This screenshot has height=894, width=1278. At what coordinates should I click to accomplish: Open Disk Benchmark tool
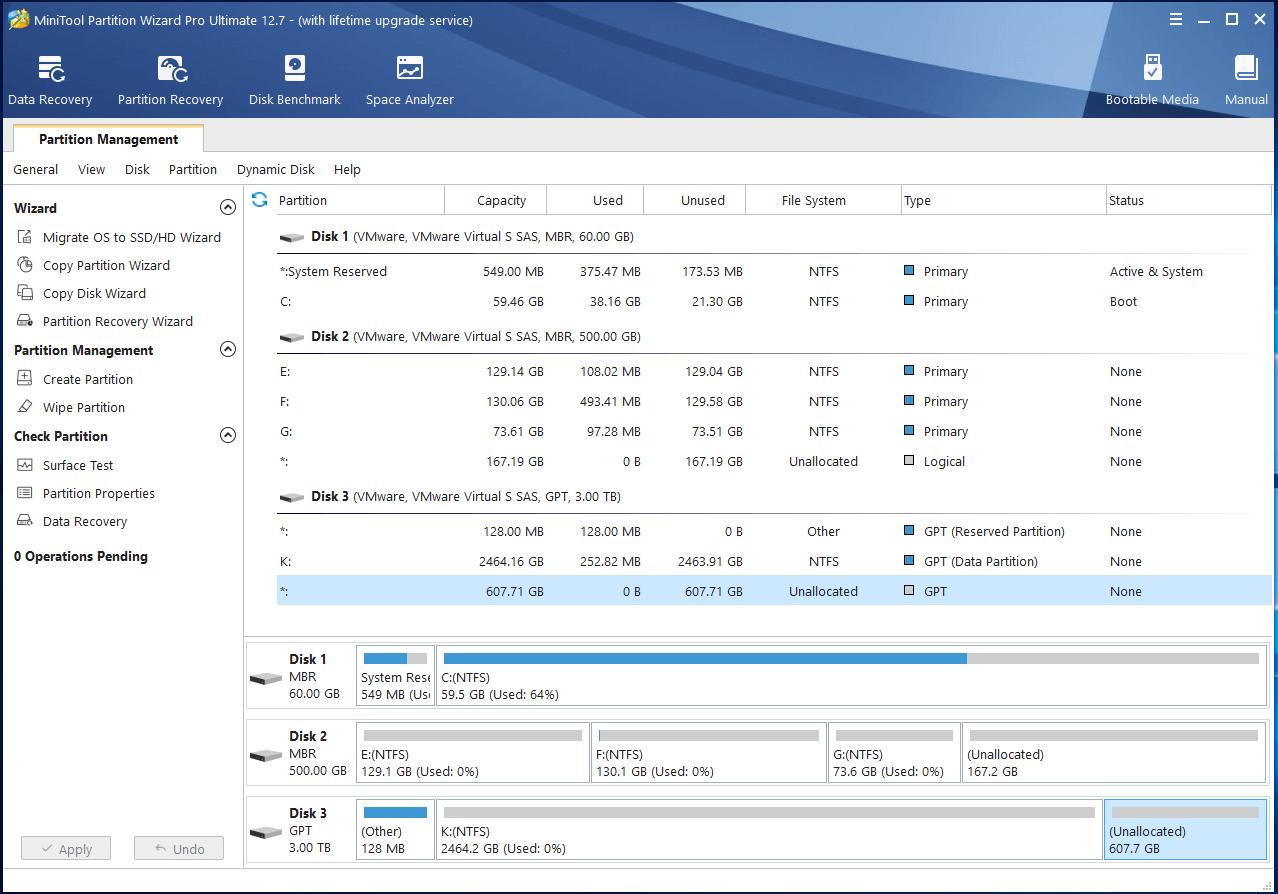(295, 80)
